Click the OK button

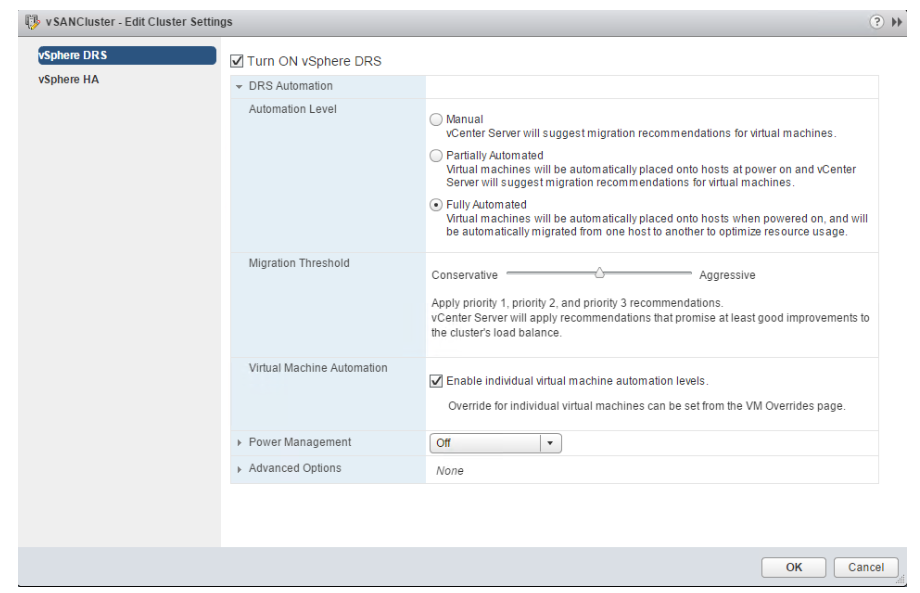(793, 567)
